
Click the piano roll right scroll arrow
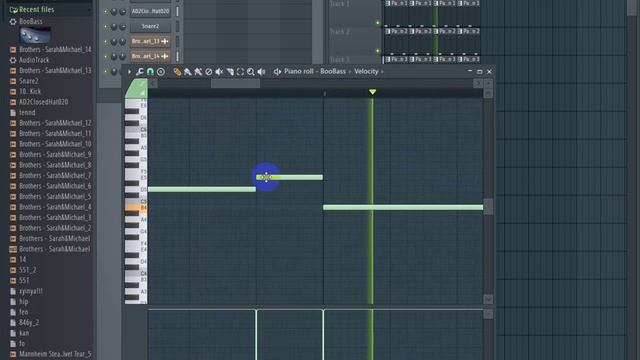(x=478, y=83)
